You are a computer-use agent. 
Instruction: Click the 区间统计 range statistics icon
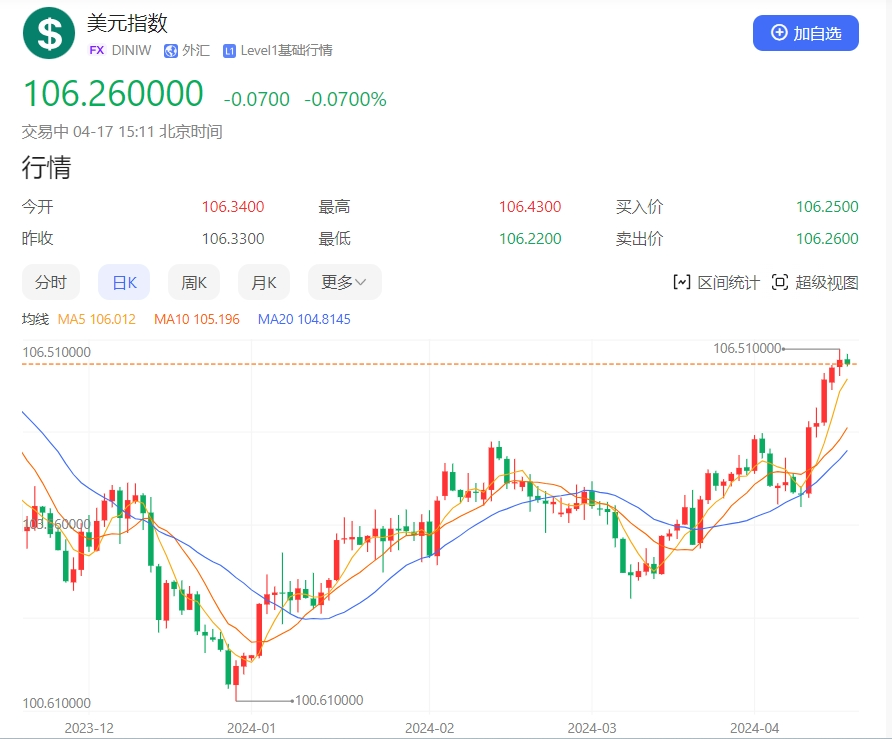682,282
